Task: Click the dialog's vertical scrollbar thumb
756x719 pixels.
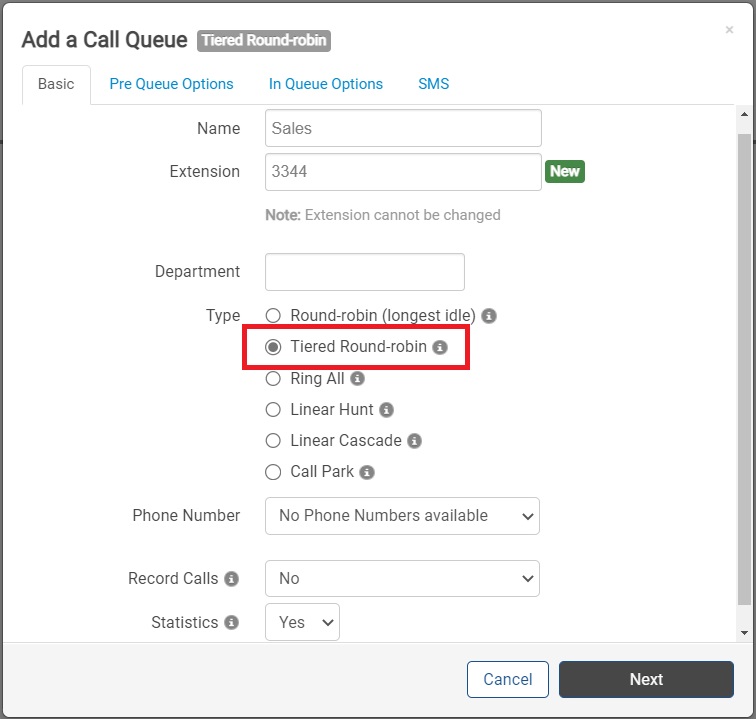Action: [744, 369]
